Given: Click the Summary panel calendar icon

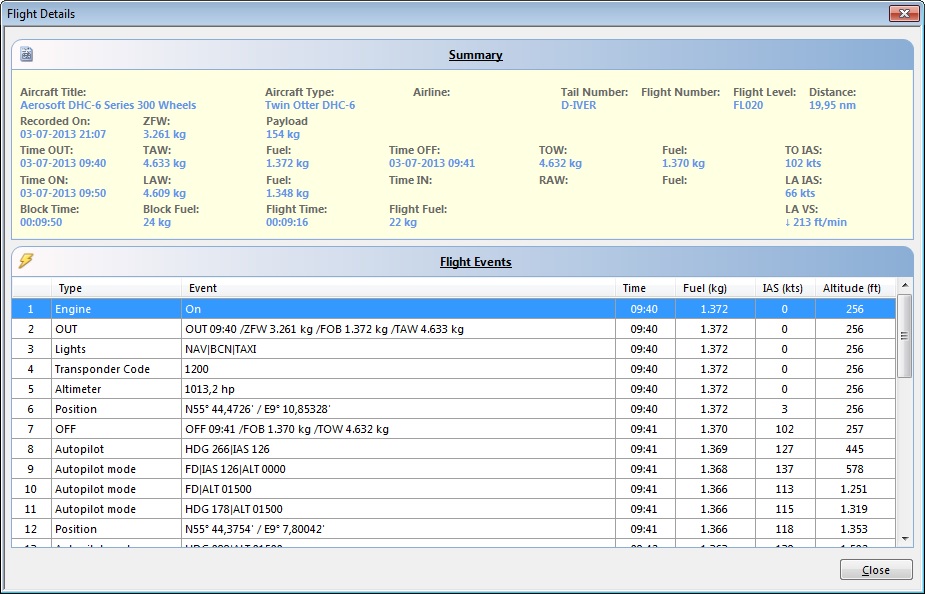Looking at the screenshot, I should point(27,54).
